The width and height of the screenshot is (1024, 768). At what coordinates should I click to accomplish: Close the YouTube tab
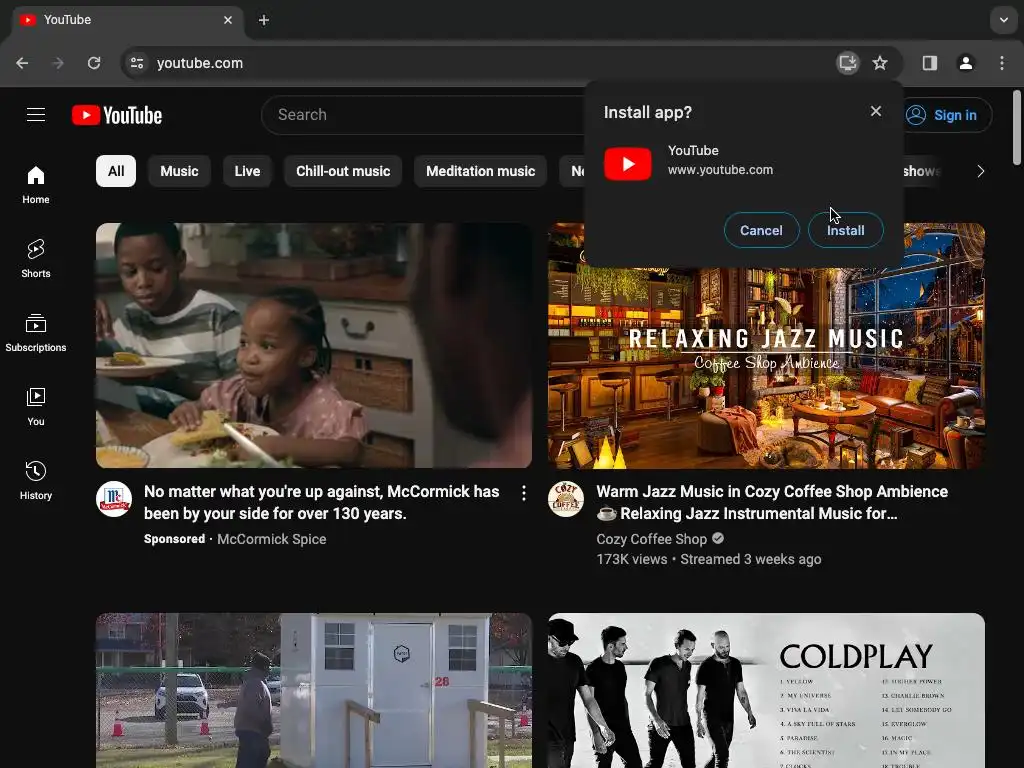click(228, 20)
